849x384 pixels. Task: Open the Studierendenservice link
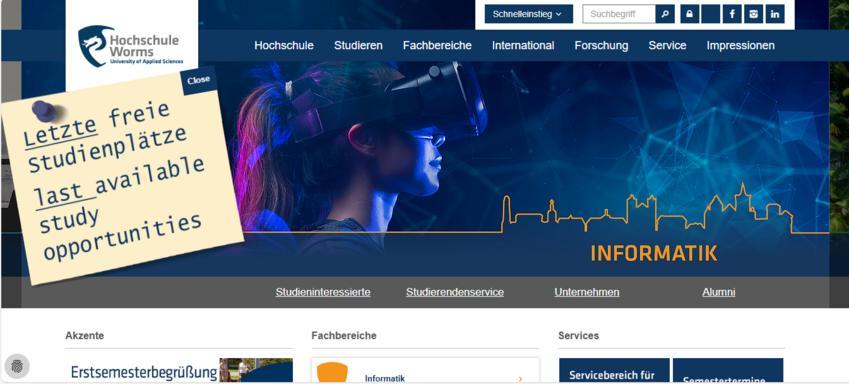(x=455, y=292)
